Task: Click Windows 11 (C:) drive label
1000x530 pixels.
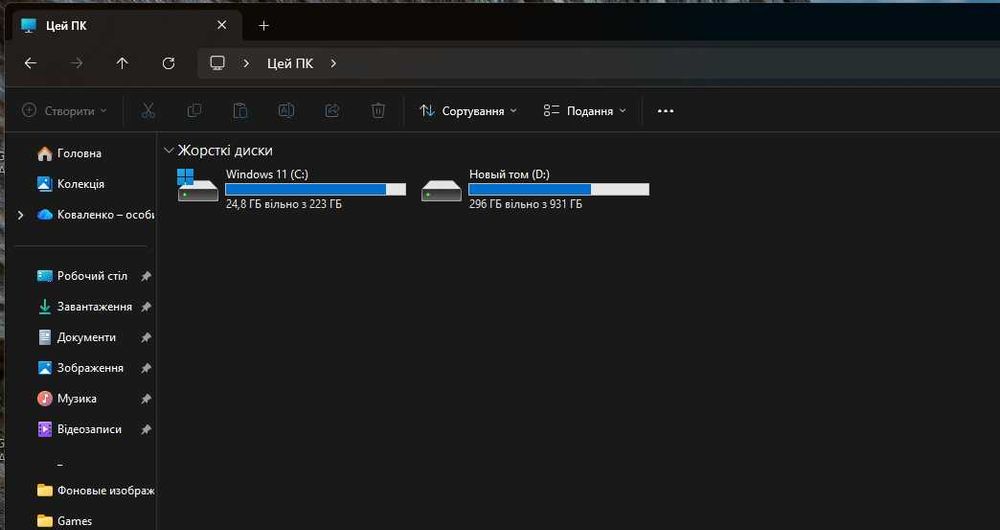Action: tap(267, 174)
